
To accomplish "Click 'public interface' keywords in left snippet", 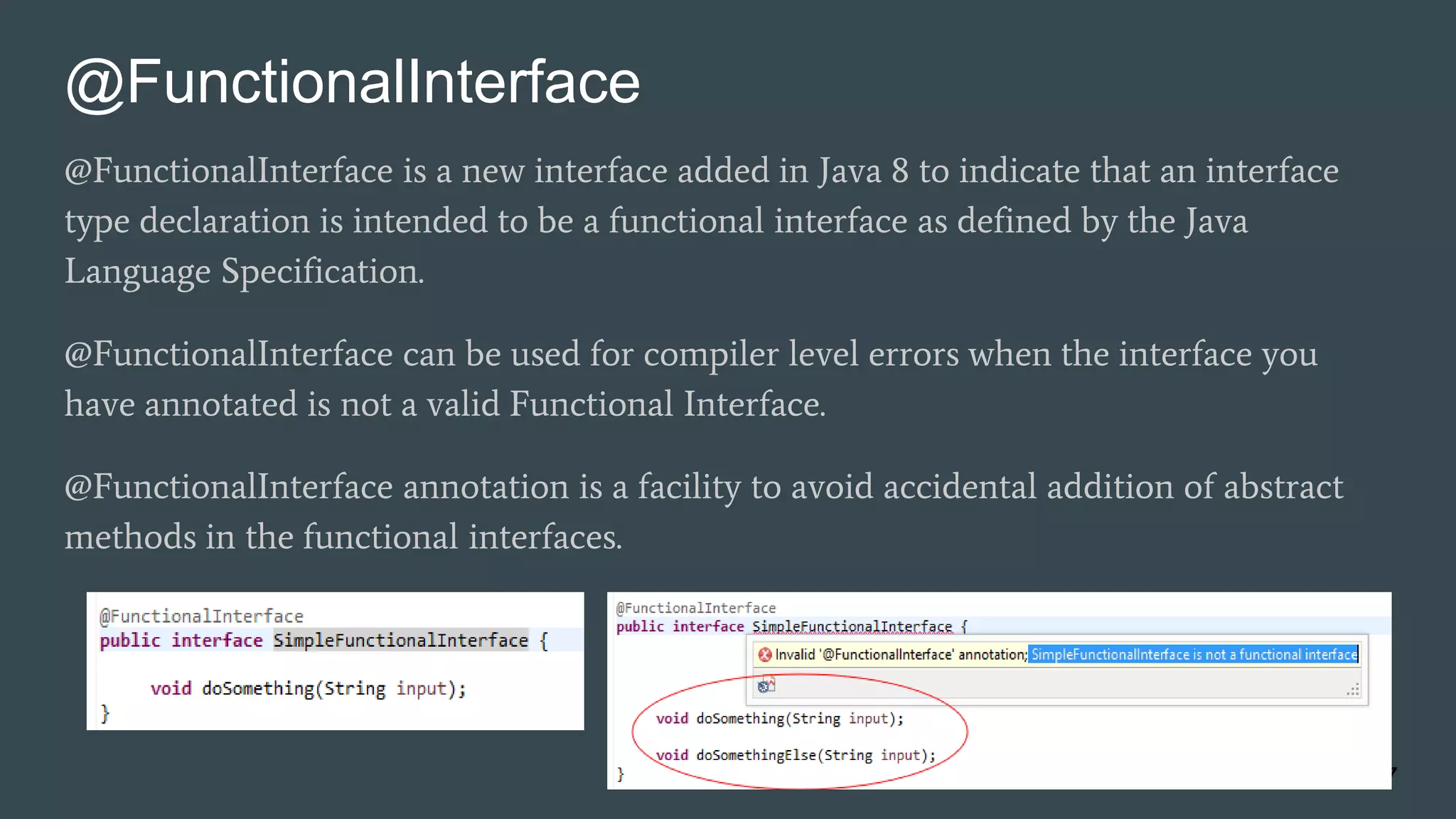I will click(x=181, y=641).
